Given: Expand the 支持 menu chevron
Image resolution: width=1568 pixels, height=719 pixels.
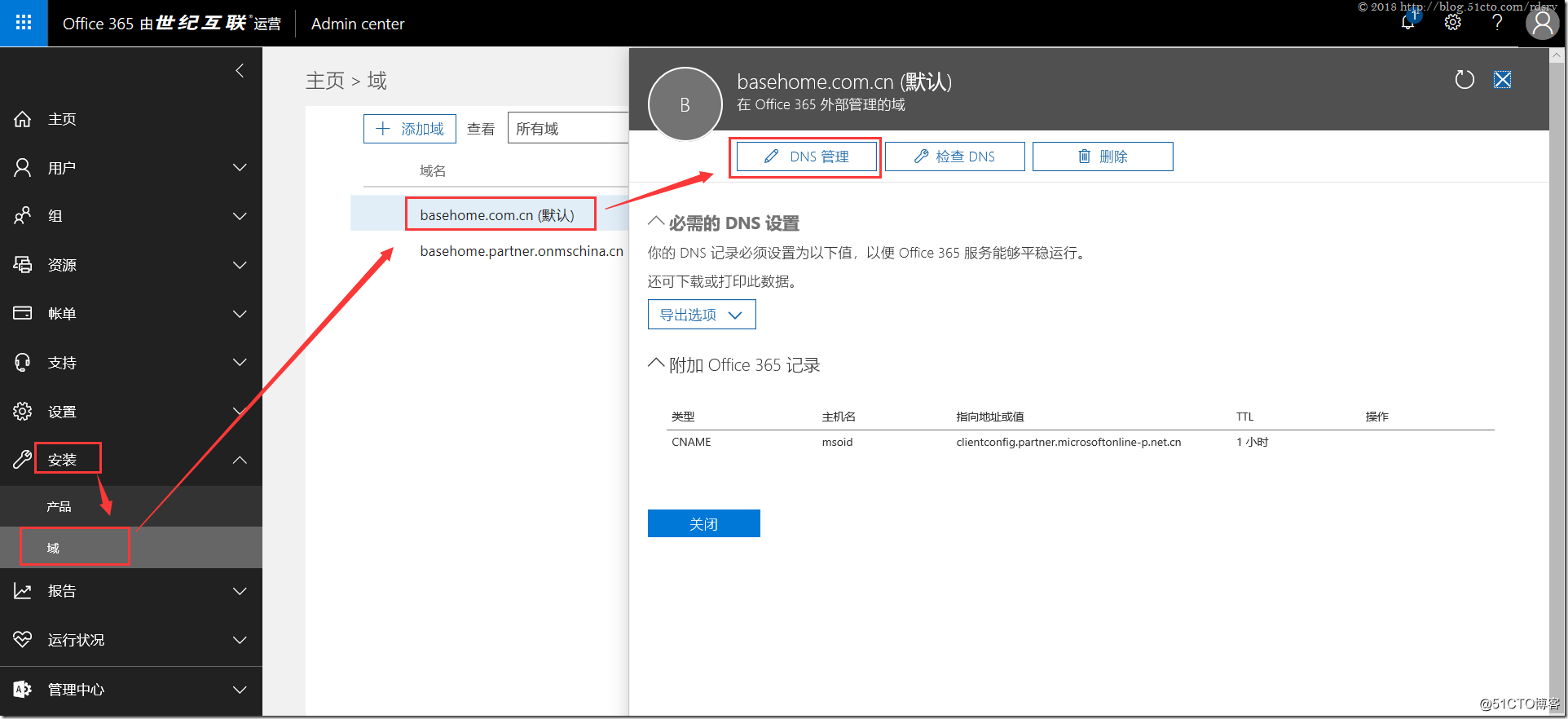Looking at the screenshot, I should [240, 362].
